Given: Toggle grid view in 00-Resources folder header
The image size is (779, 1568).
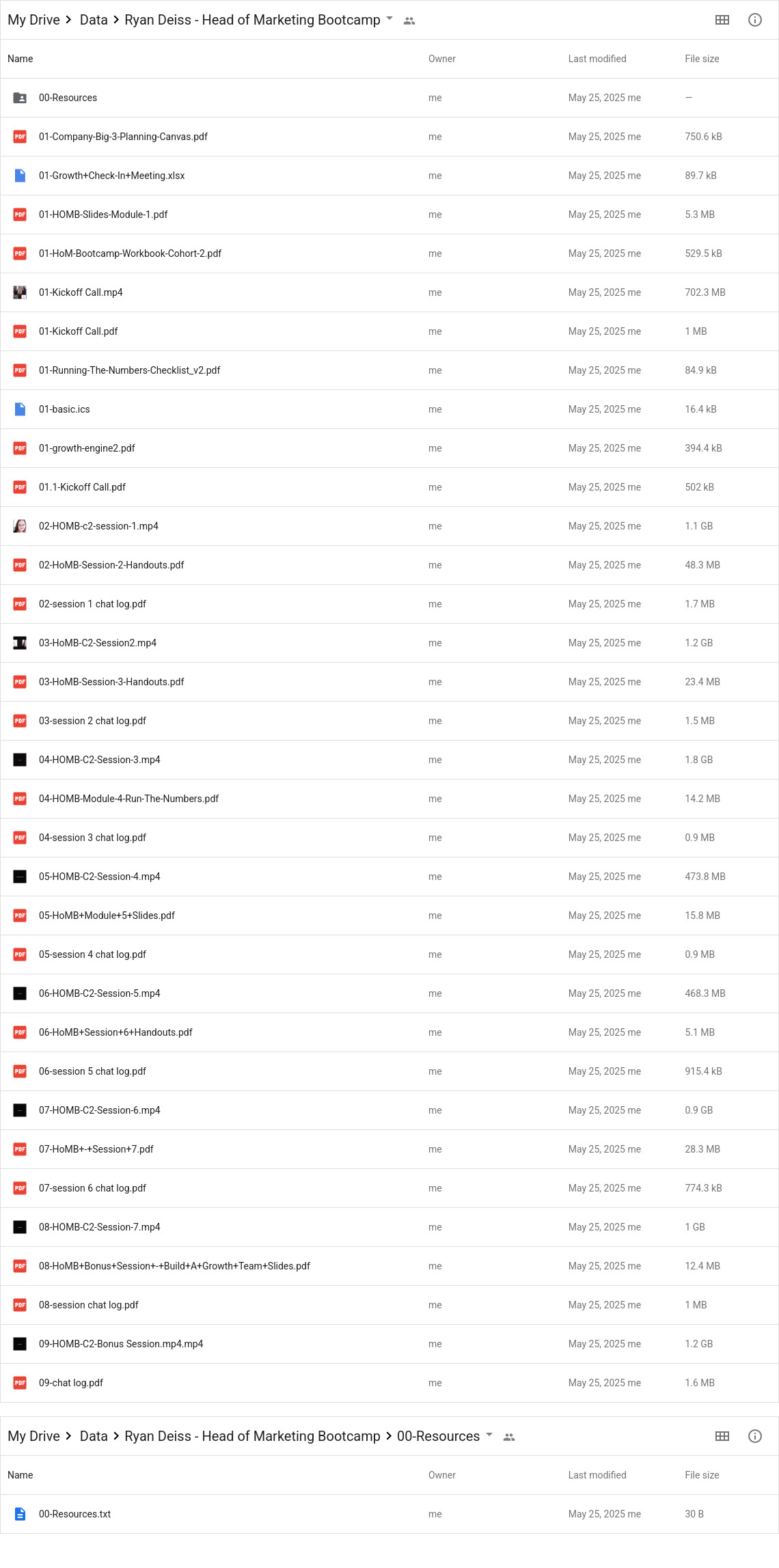Looking at the screenshot, I should click(722, 1436).
